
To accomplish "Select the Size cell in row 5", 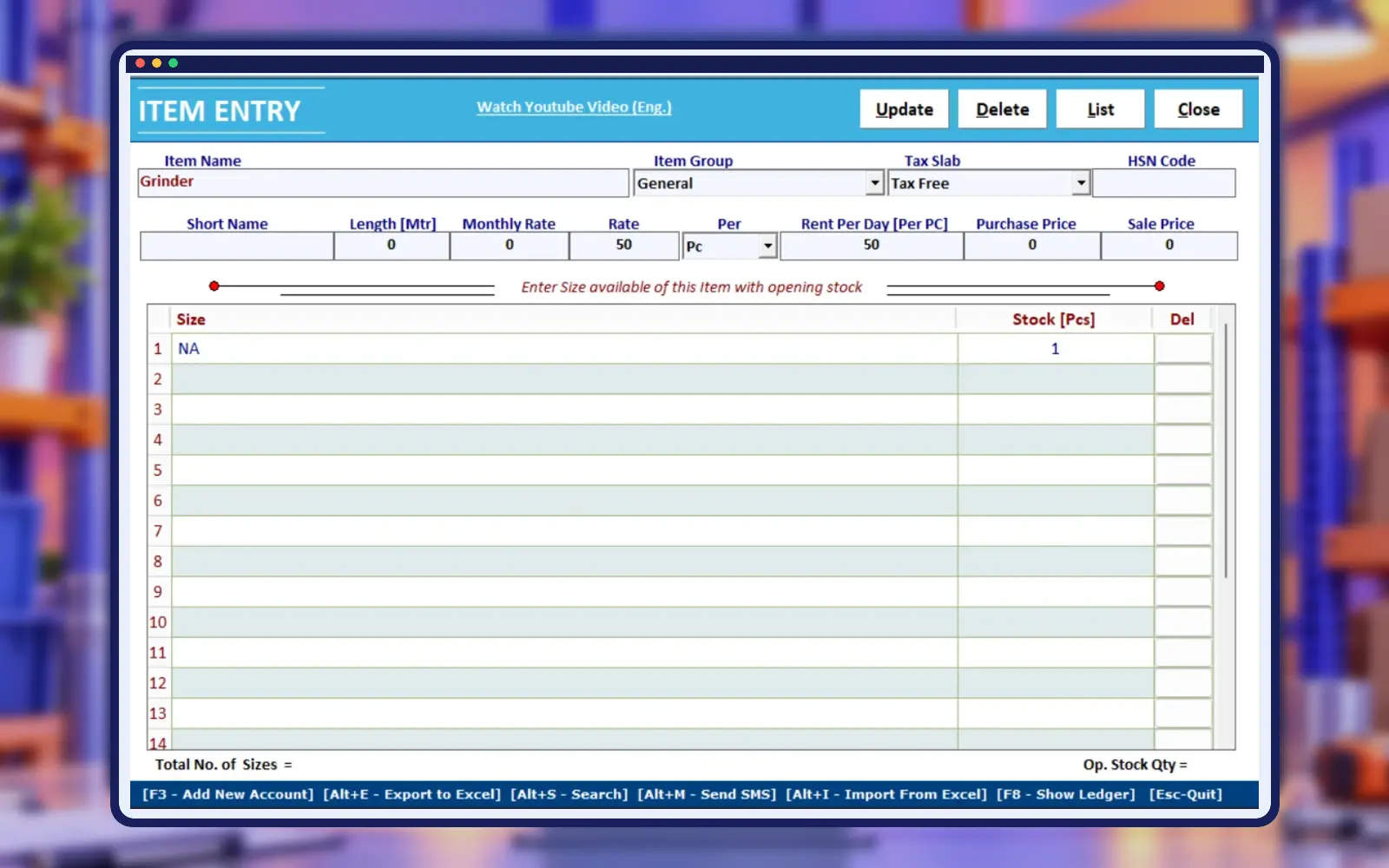I will [564, 470].
